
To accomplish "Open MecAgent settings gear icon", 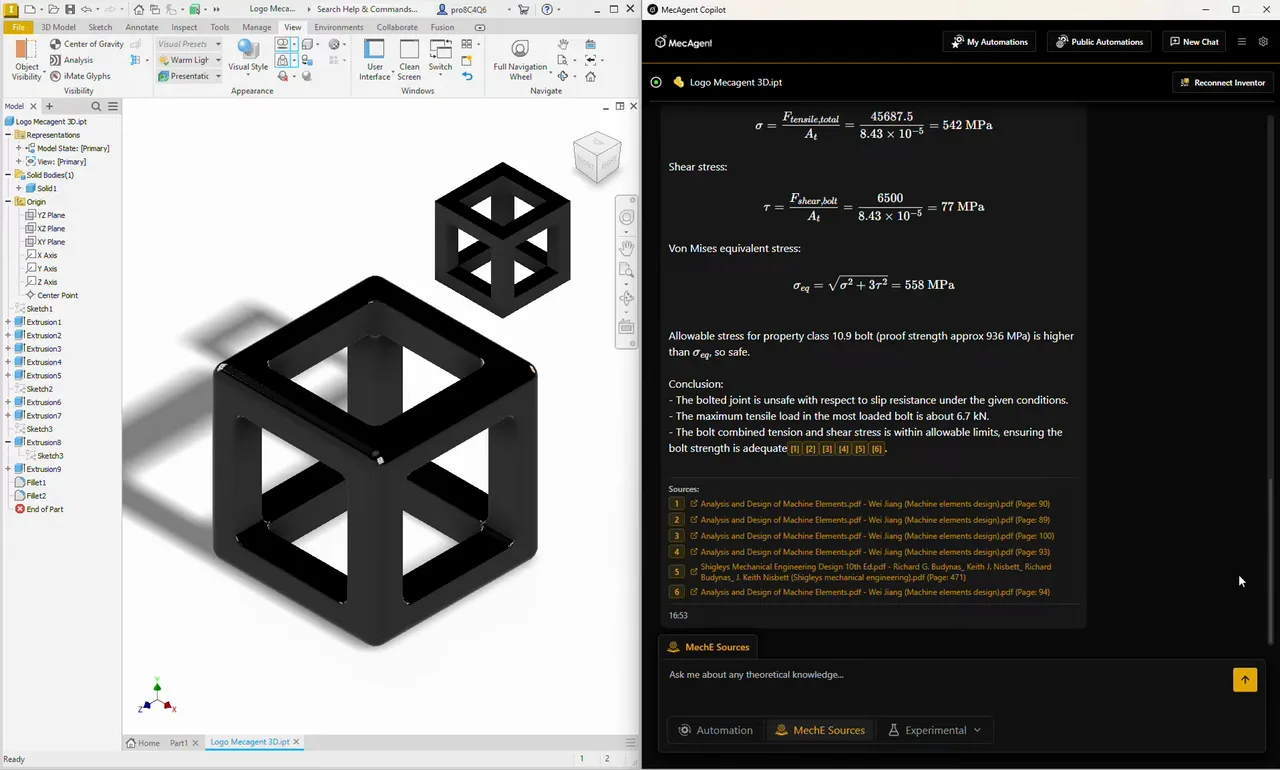I will [1263, 42].
